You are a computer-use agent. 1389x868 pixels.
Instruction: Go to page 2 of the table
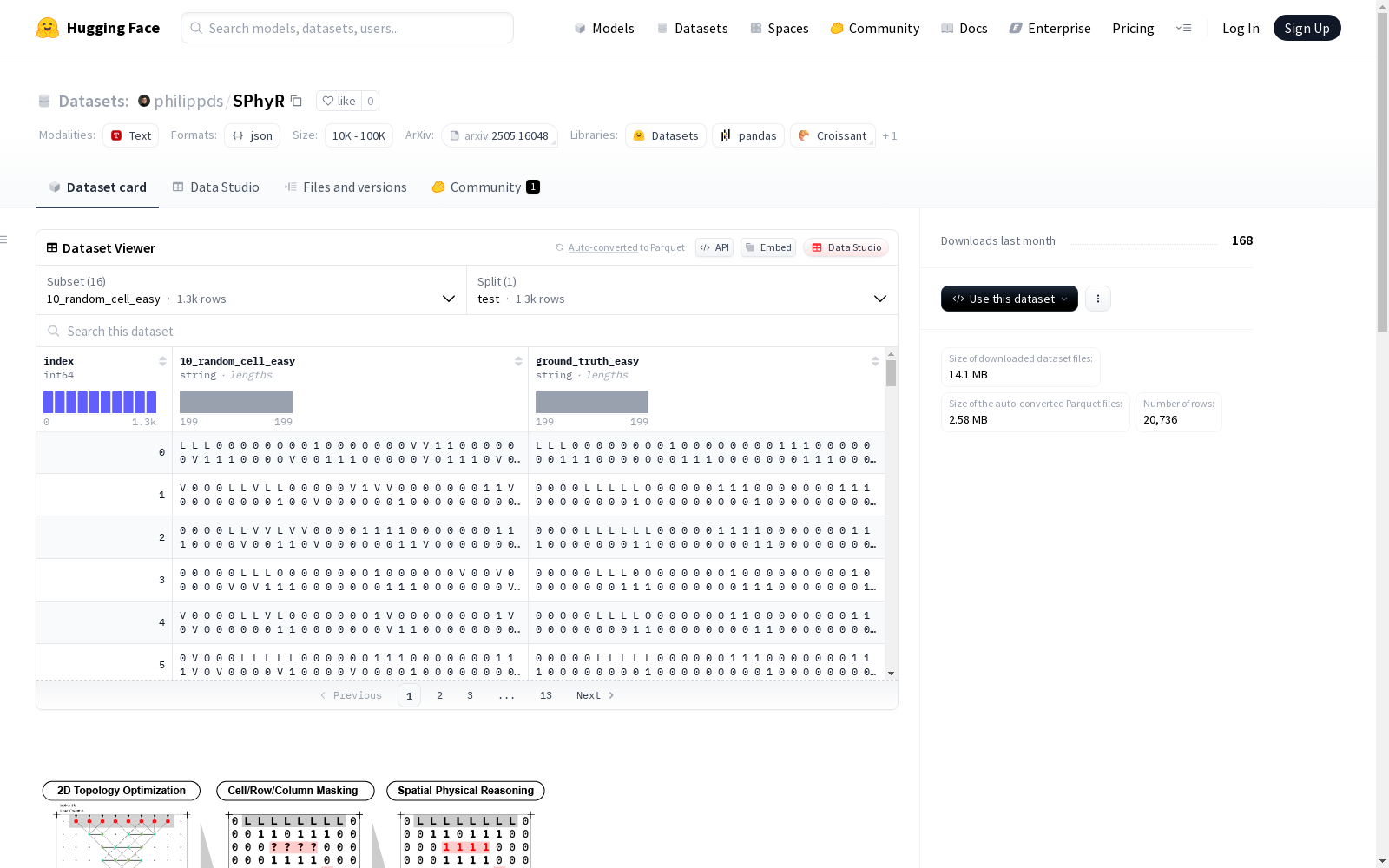tap(440, 695)
